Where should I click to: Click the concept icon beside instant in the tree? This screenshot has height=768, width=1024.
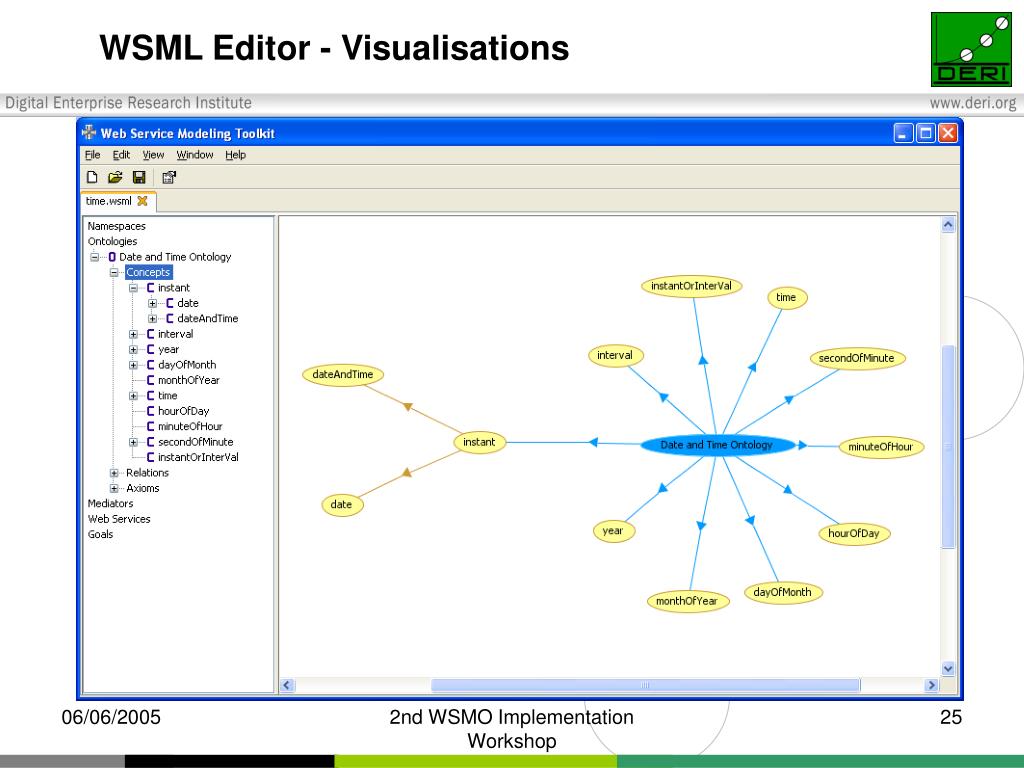coord(150,288)
